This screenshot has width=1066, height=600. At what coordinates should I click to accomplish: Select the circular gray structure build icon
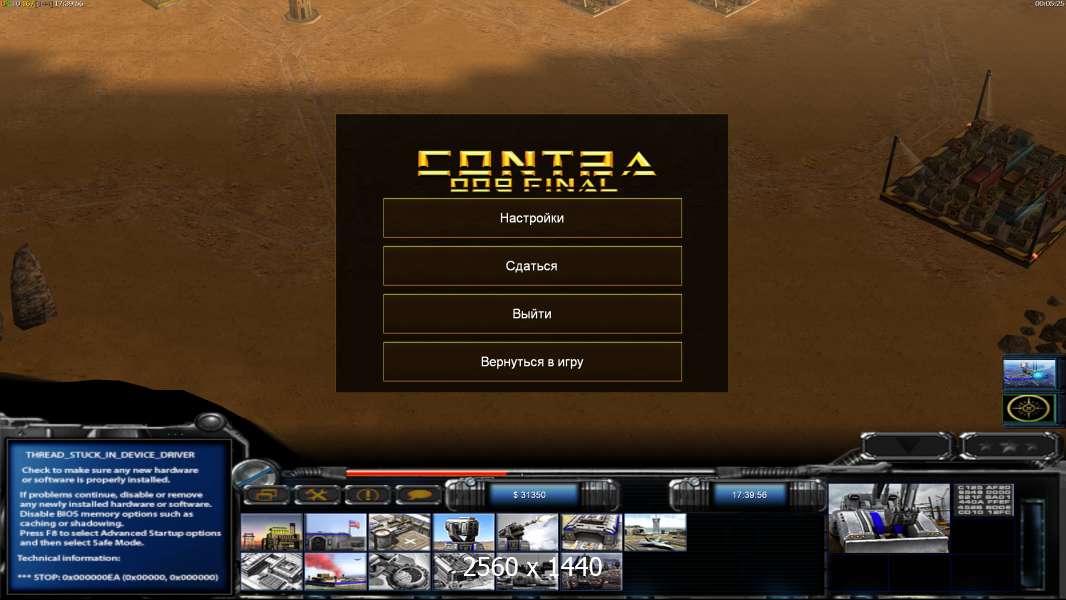point(400,571)
